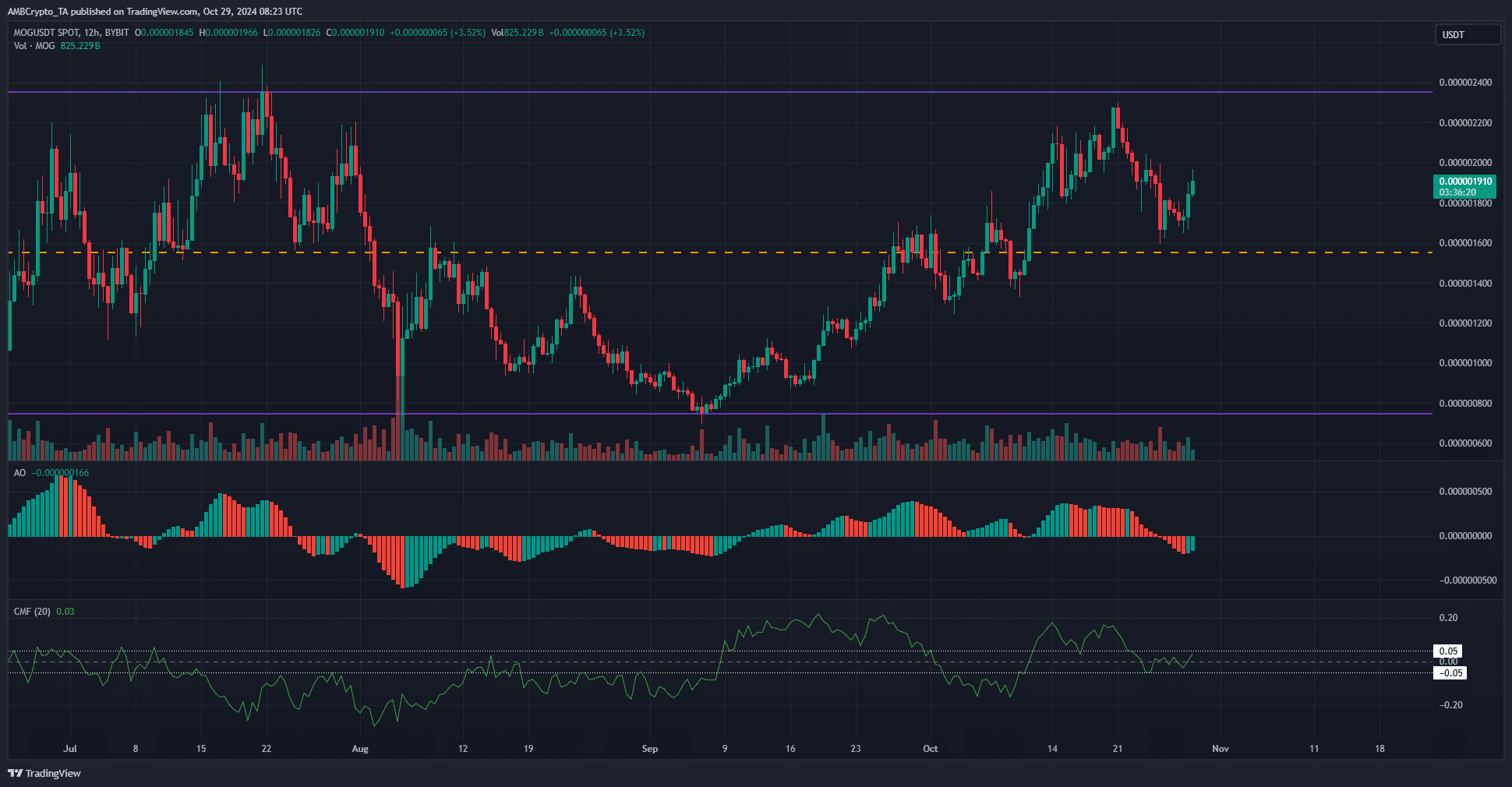Screen dimensions: 1512x787
Task: Select the Vol · MOG indicator label
Action: [x=34, y=46]
